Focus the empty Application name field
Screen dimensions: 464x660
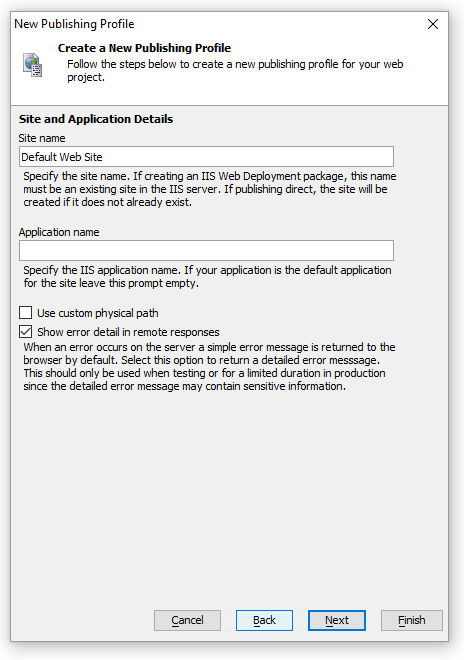[206, 250]
